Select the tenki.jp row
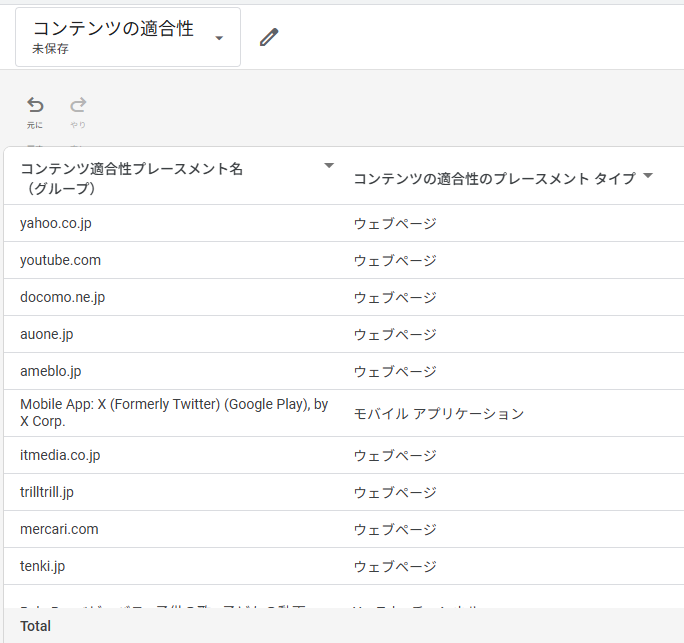 (344, 567)
